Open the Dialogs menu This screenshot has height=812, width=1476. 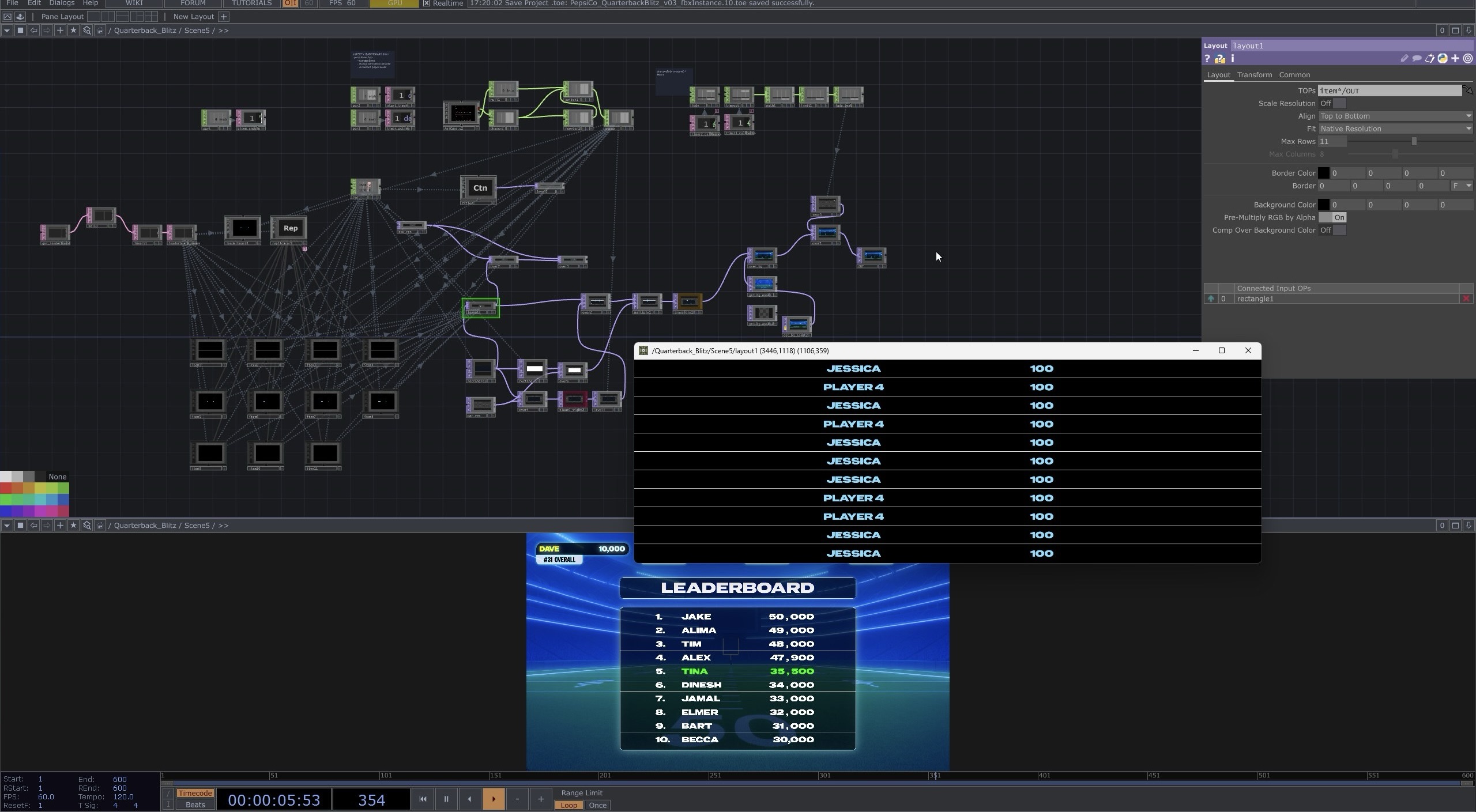click(x=62, y=3)
